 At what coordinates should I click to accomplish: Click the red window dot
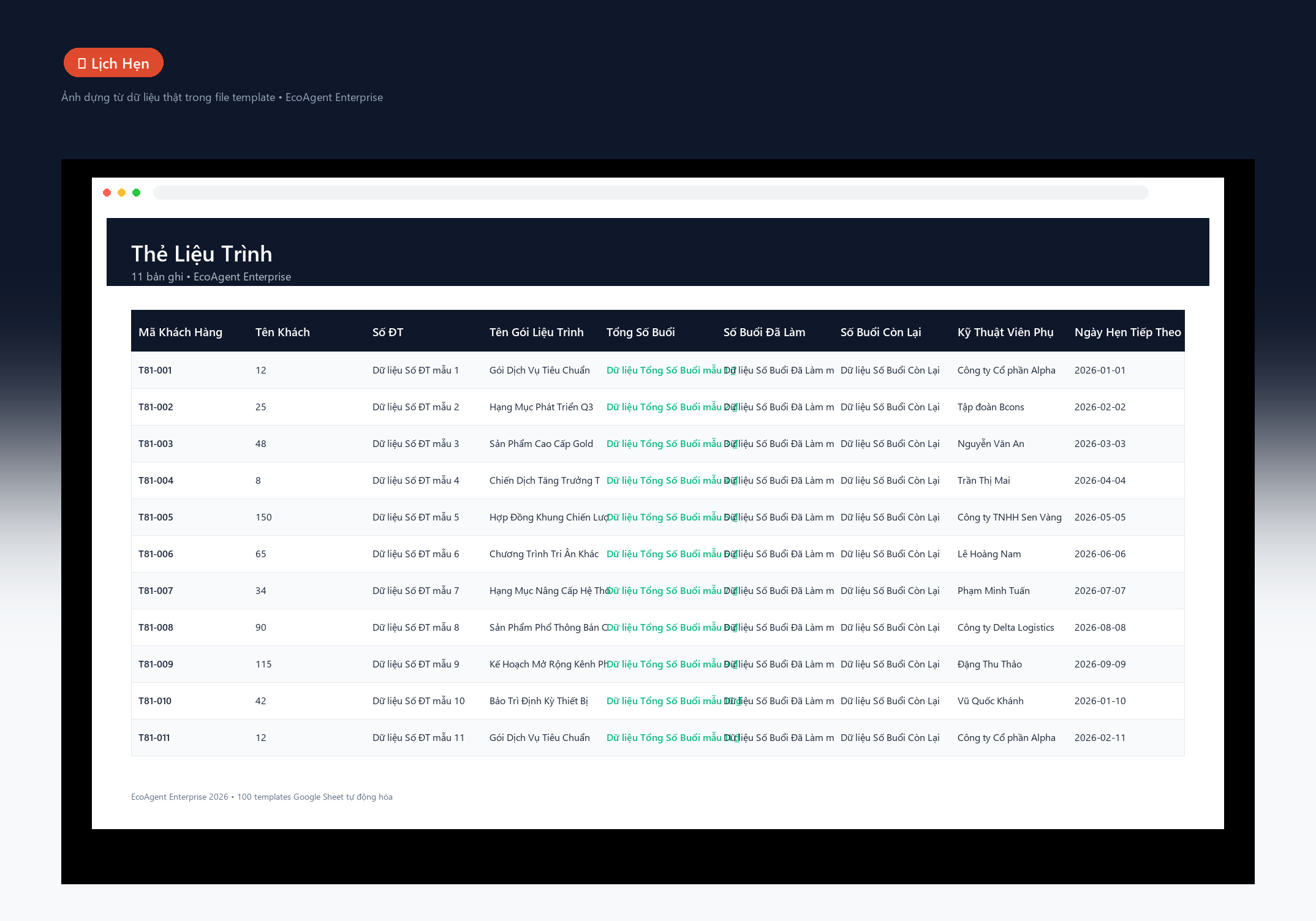(x=107, y=193)
